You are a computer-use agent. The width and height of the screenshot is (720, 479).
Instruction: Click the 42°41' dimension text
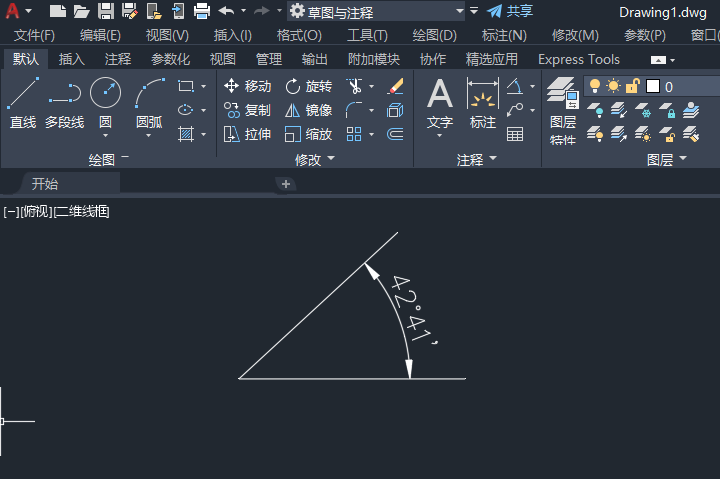tap(413, 309)
